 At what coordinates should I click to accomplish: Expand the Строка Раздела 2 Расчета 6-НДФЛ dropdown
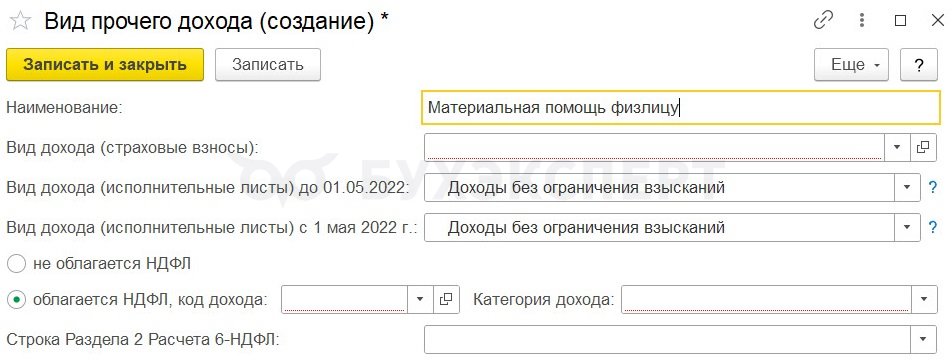[x=924, y=339]
